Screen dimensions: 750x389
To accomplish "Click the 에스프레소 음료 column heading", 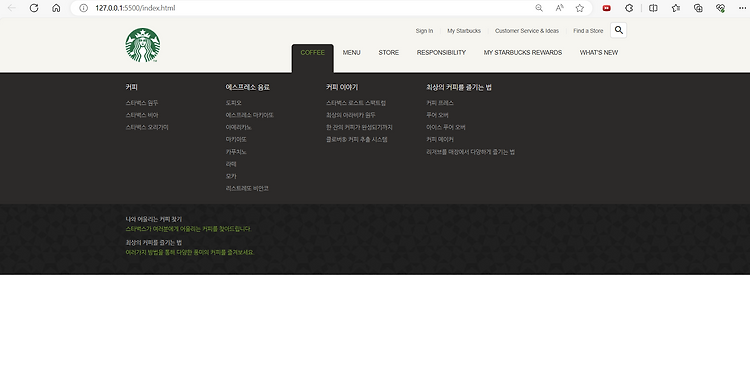I will 247,87.
